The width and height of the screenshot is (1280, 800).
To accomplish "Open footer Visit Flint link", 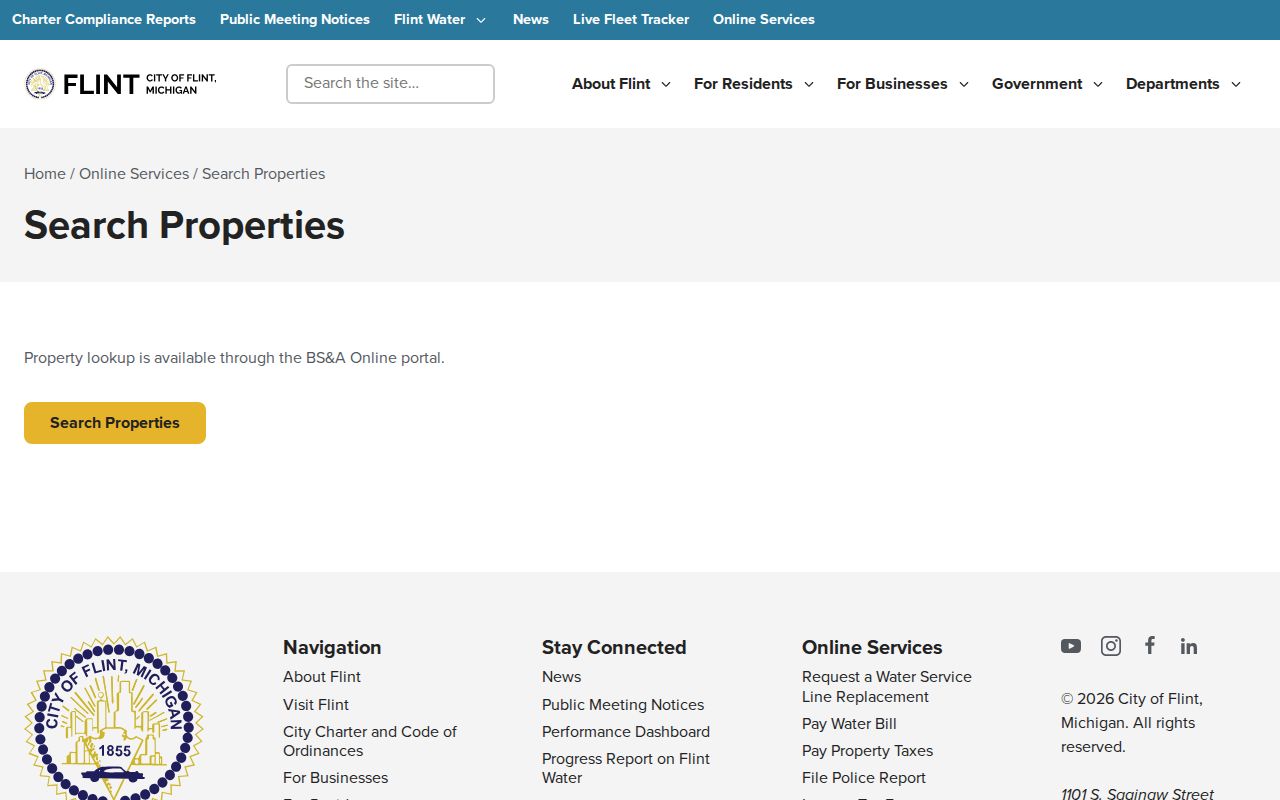I will pos(316,705).
